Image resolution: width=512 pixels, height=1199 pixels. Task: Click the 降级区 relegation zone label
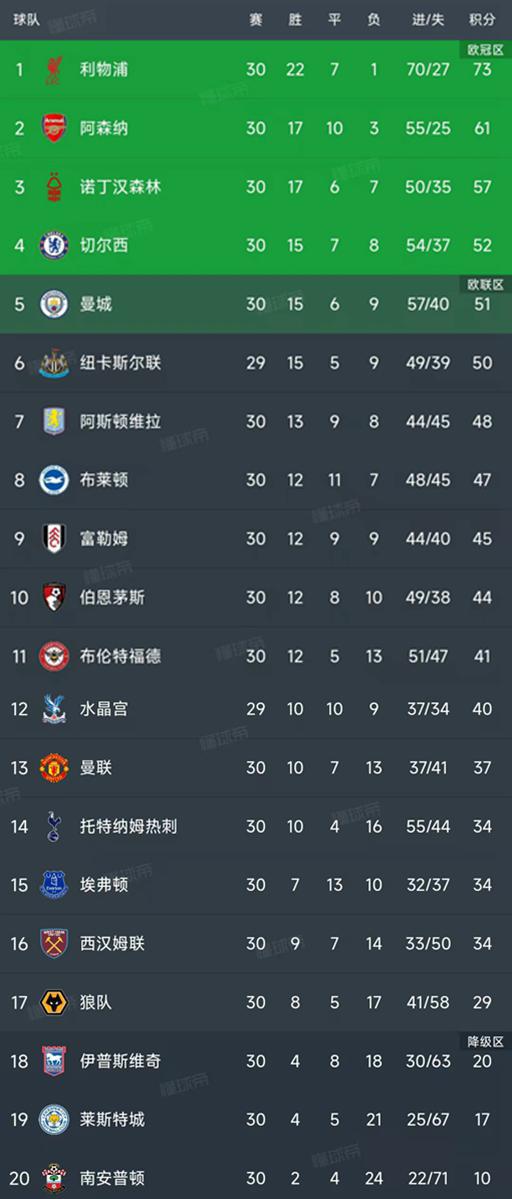(x=485, y=1041)
